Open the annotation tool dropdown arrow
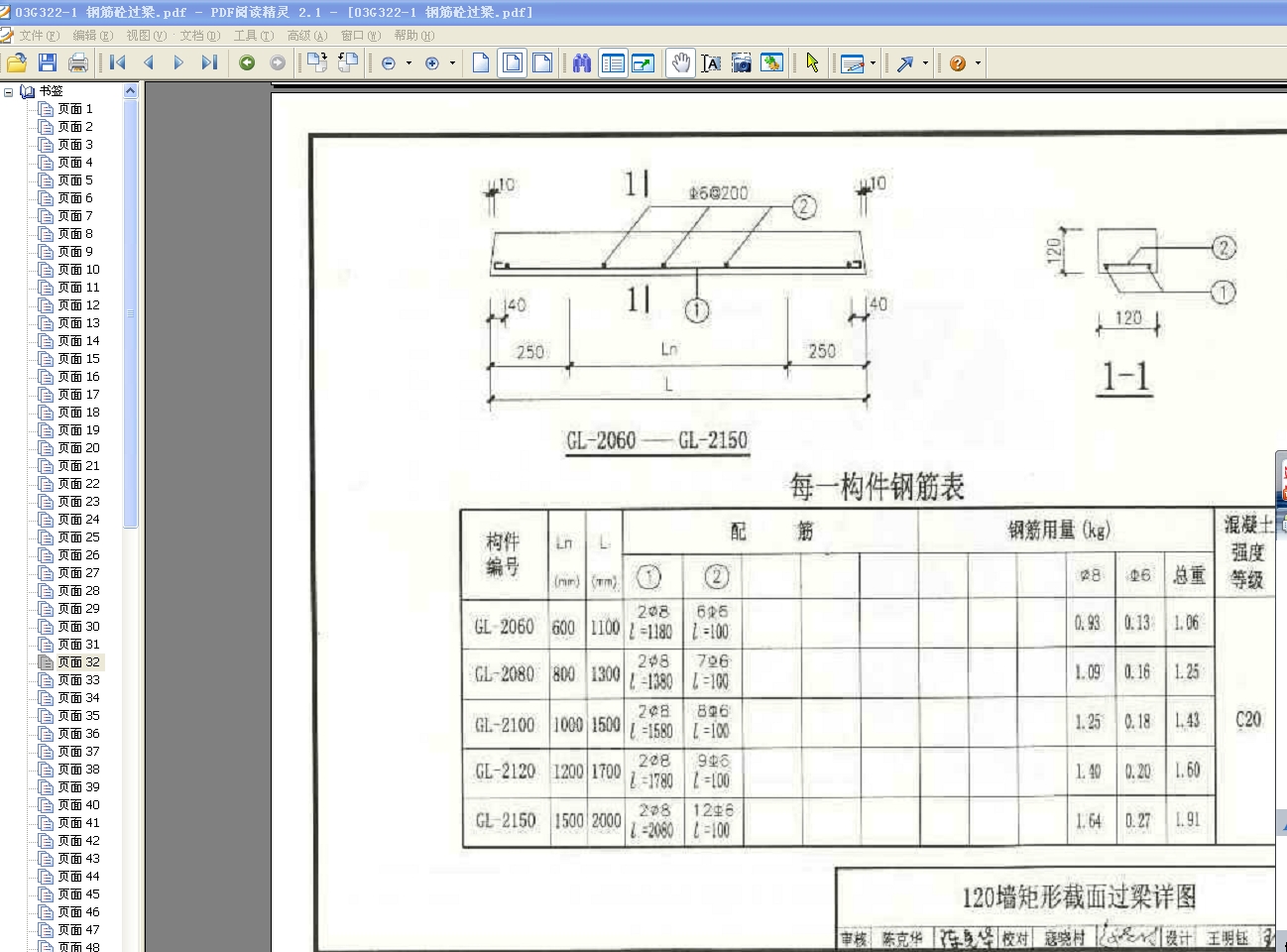 pyautogui.click(x=873, y=63)
